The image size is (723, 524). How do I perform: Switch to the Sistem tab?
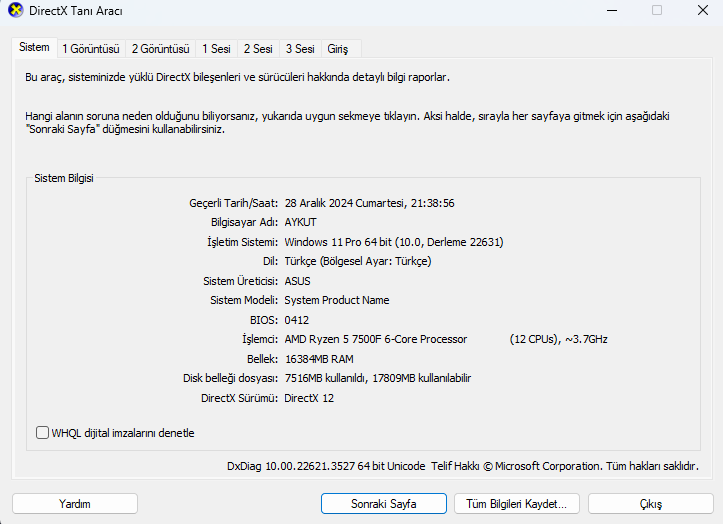click(34, 48)
